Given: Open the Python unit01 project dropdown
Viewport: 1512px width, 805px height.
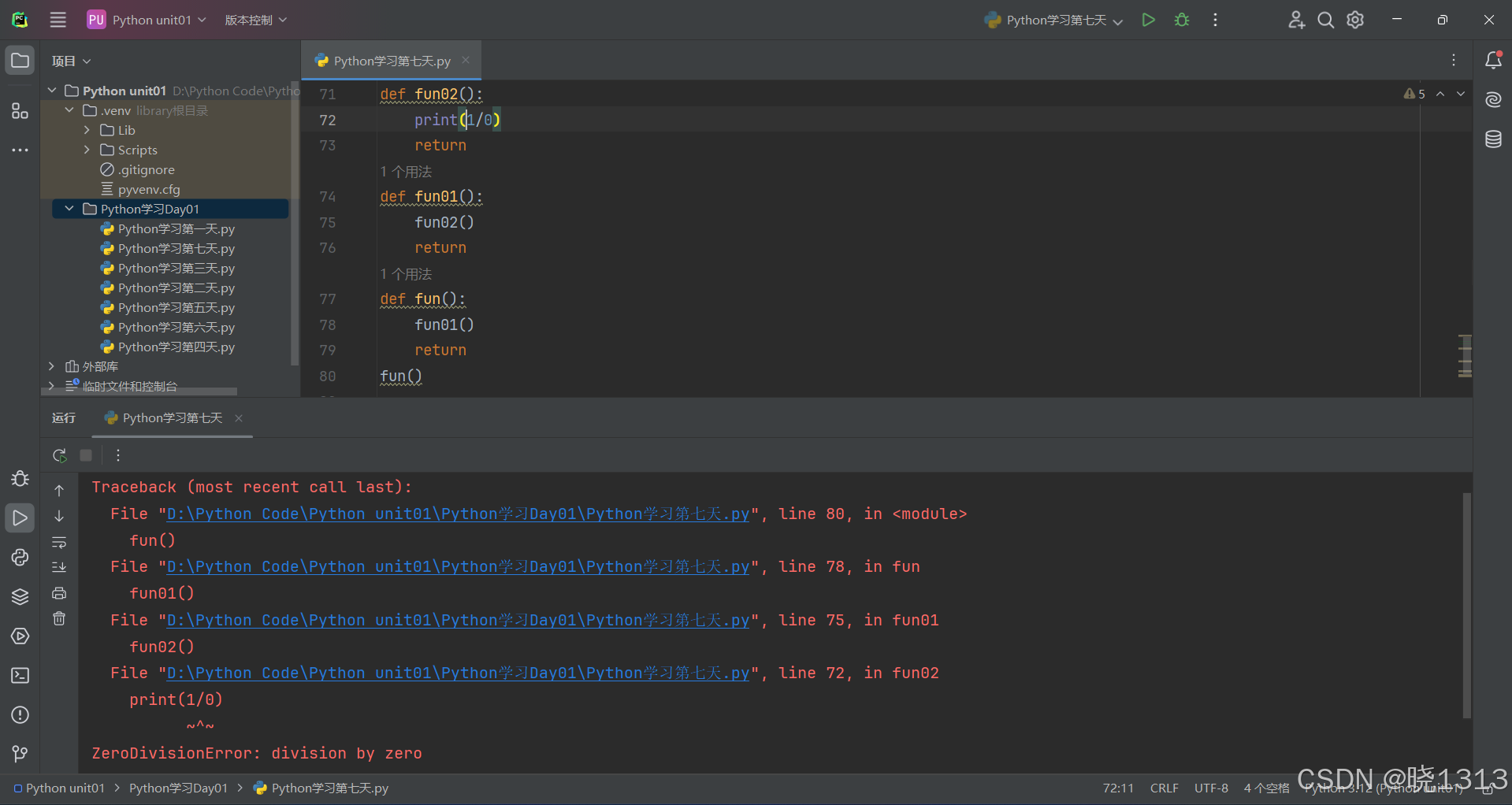Looking at the screenshot, I should point(147,20).
